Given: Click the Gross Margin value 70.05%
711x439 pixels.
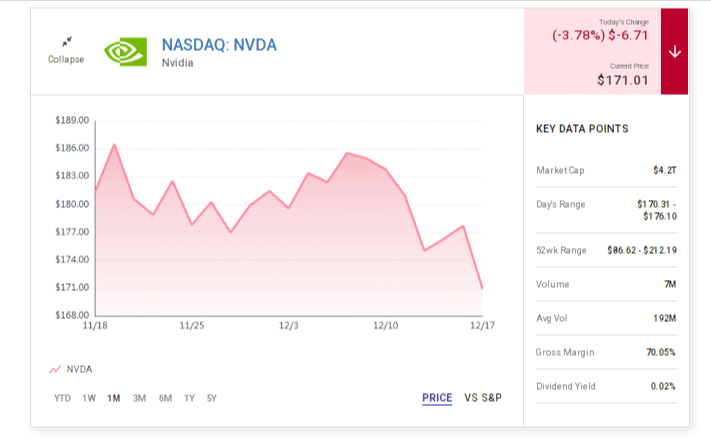Looking at the screenshot, I should (661, 352).
